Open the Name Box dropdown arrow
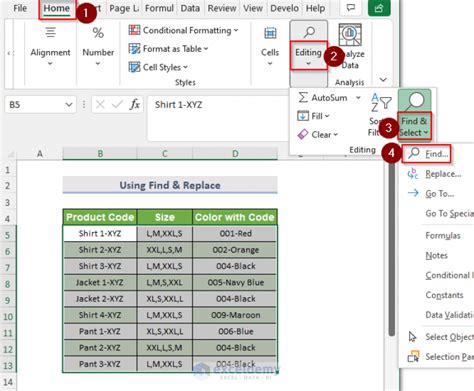Image resolution: width=474 pixels, height=391 pixels. [69, 105]
